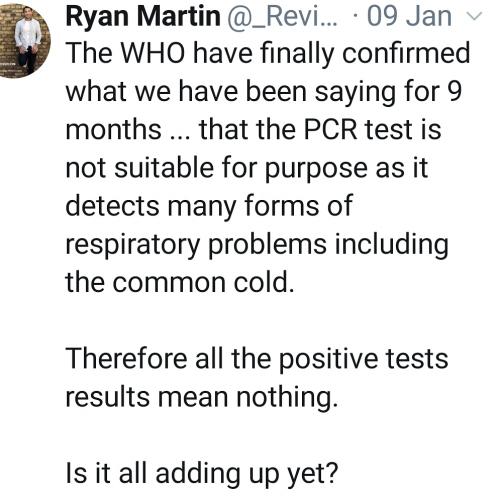Click the line 'The WHO have finally confirmed'
The height and width of the screenshot is (500, 500).
[x=268, y=53]
